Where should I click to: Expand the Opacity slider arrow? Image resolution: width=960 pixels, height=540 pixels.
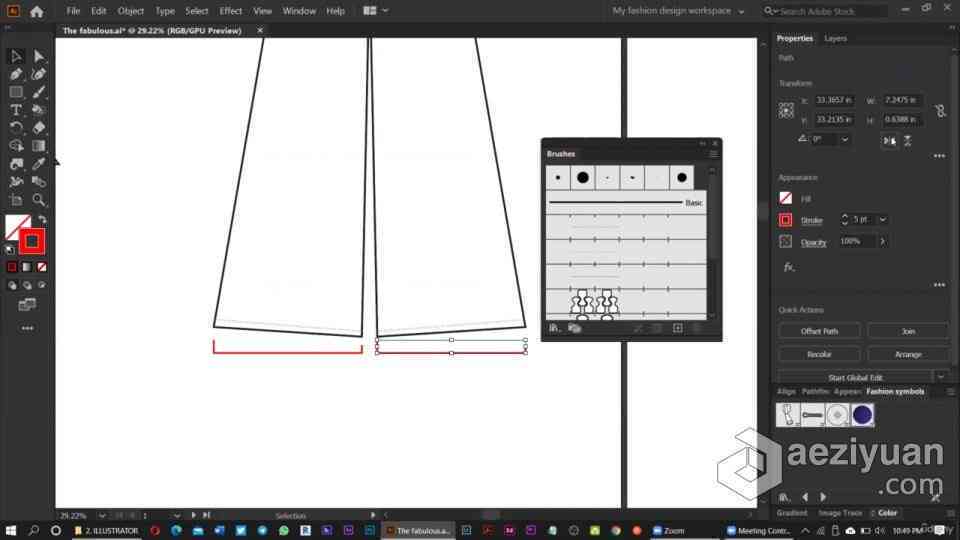pos(882,241)
